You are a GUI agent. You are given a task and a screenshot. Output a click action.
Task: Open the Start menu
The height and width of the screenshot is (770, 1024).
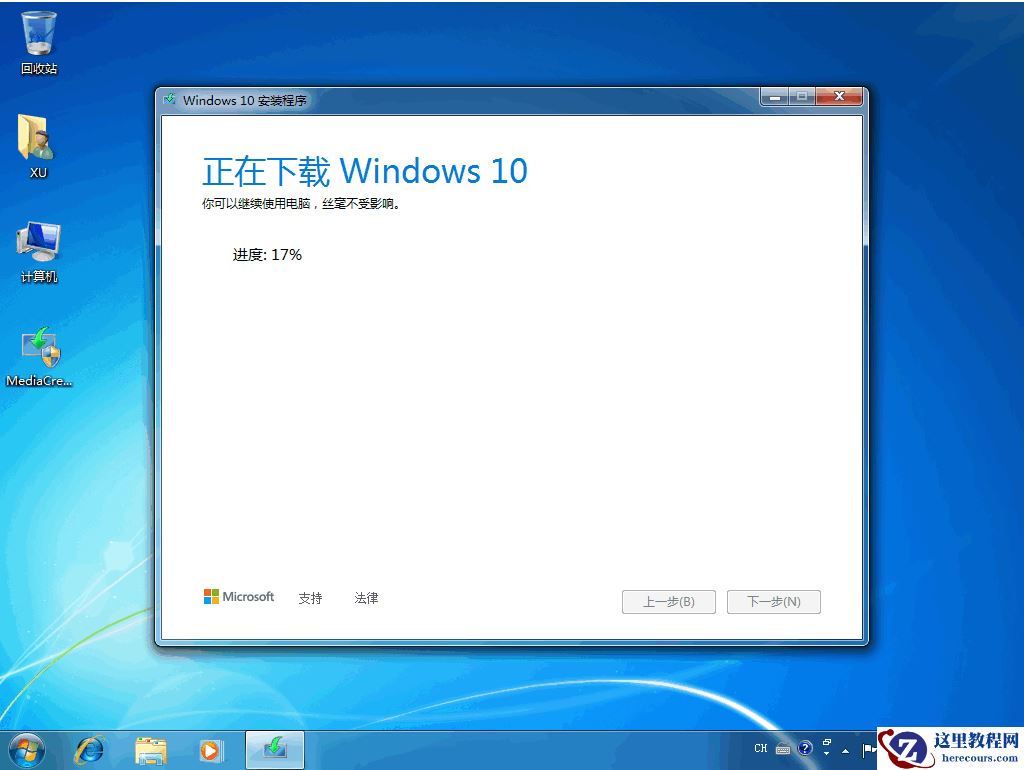click(x=25, y=749)
